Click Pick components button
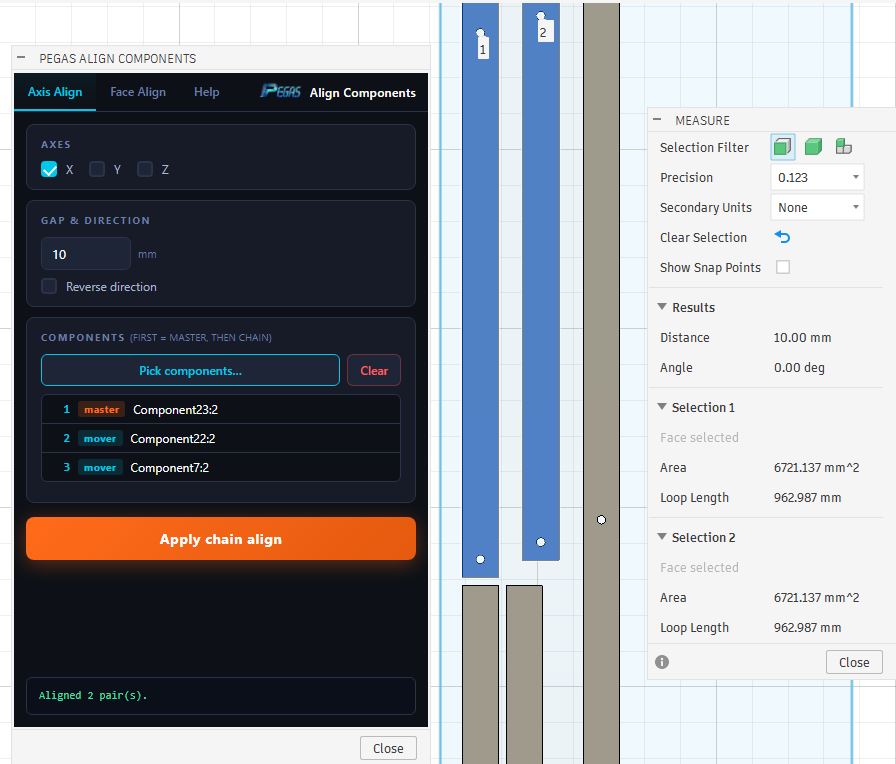 click(190, 370)
